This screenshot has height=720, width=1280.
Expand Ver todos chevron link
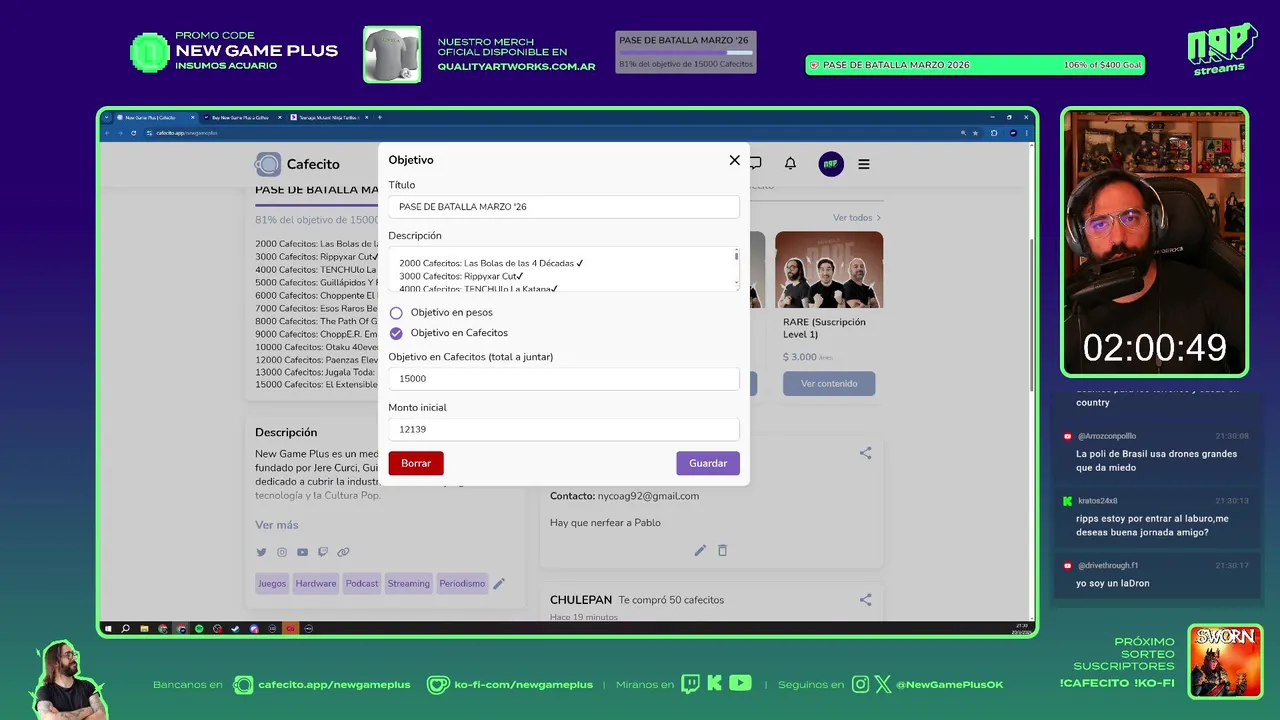click(x=857, y=217)
